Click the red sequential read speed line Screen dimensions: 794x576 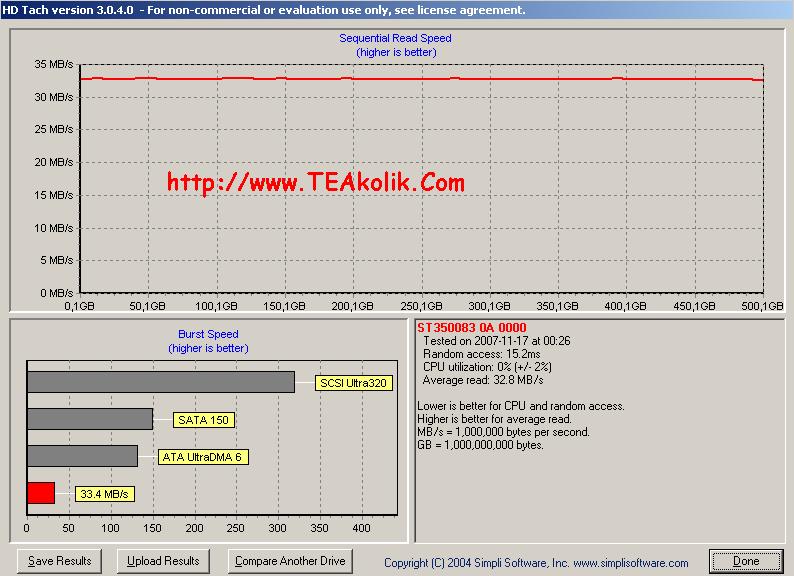point(421,79)
